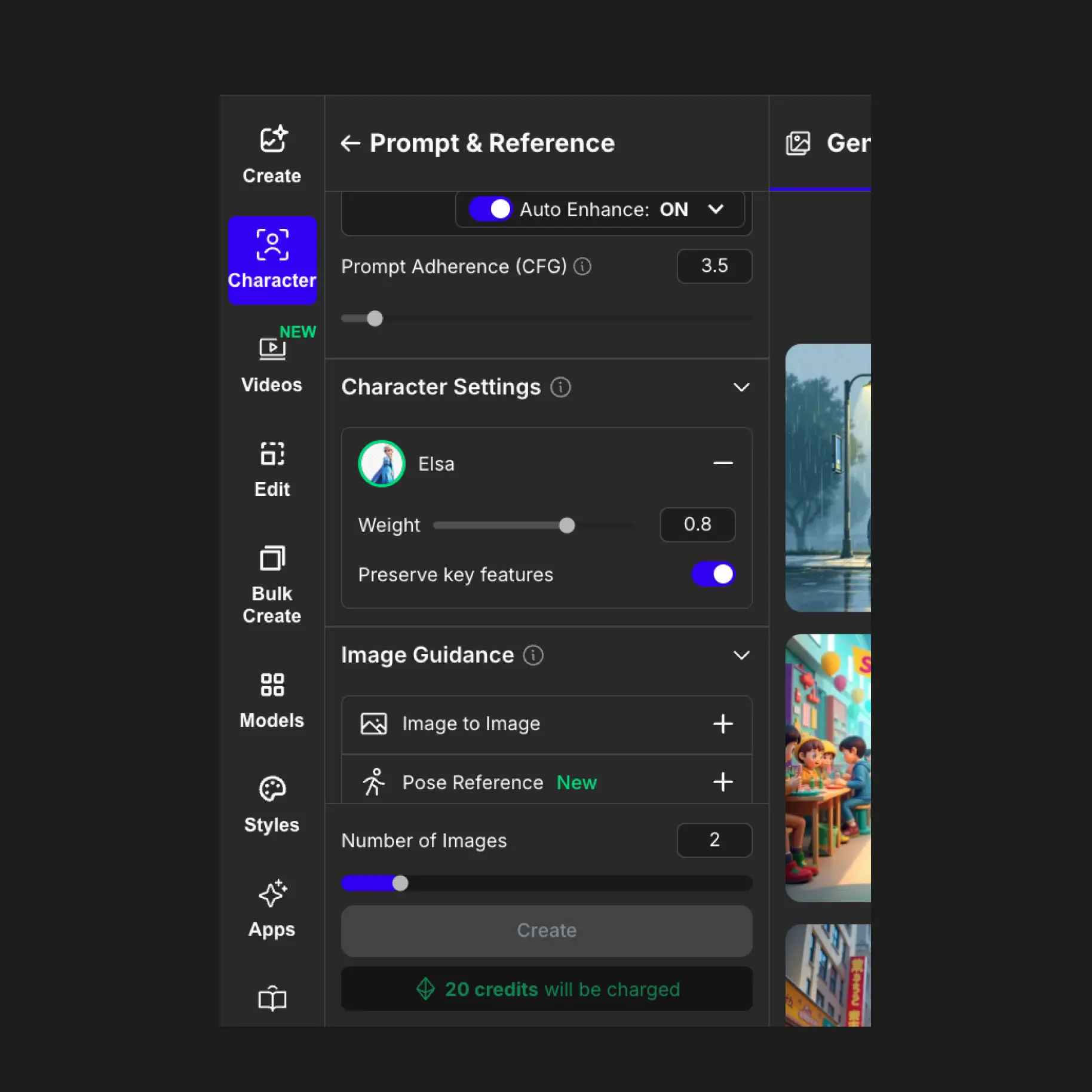The height and width of the screenshot is (1092, 1092).
Task: Remove Elsa with the minus icon
Action: pyautogui.click(x=723, y=463)
